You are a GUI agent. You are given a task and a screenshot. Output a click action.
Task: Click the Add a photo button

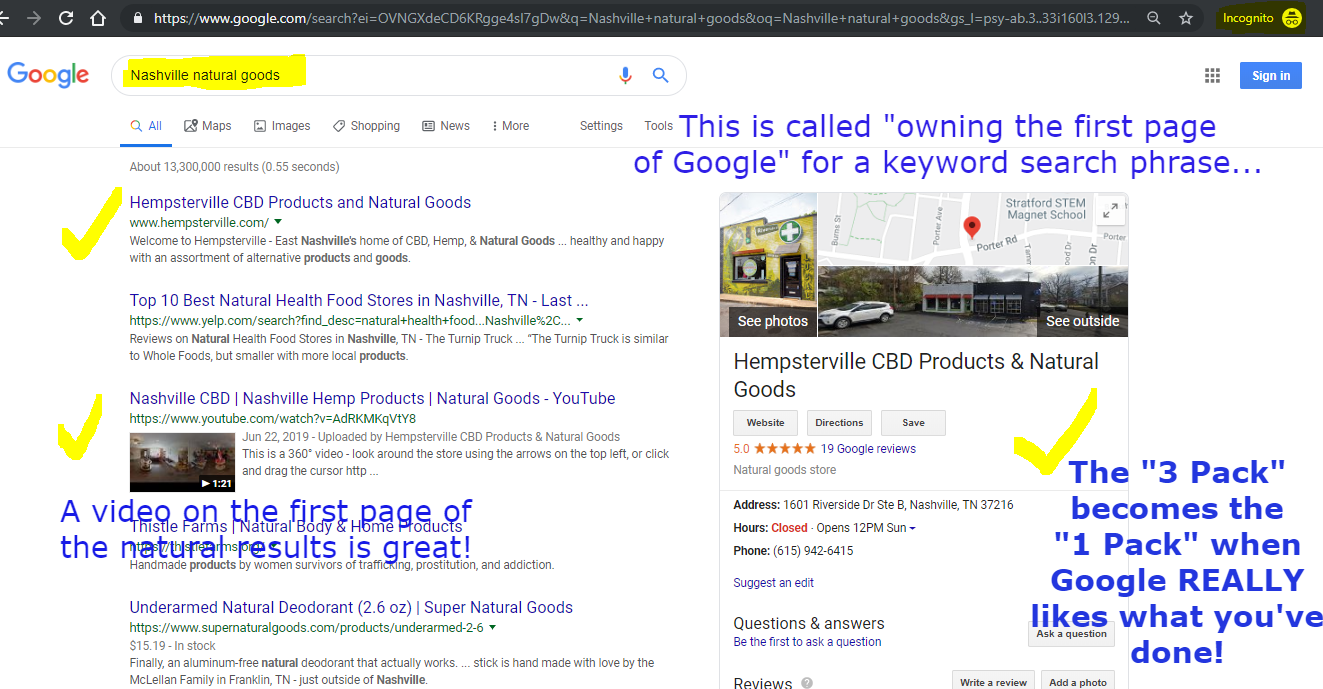click(1078, 681)
